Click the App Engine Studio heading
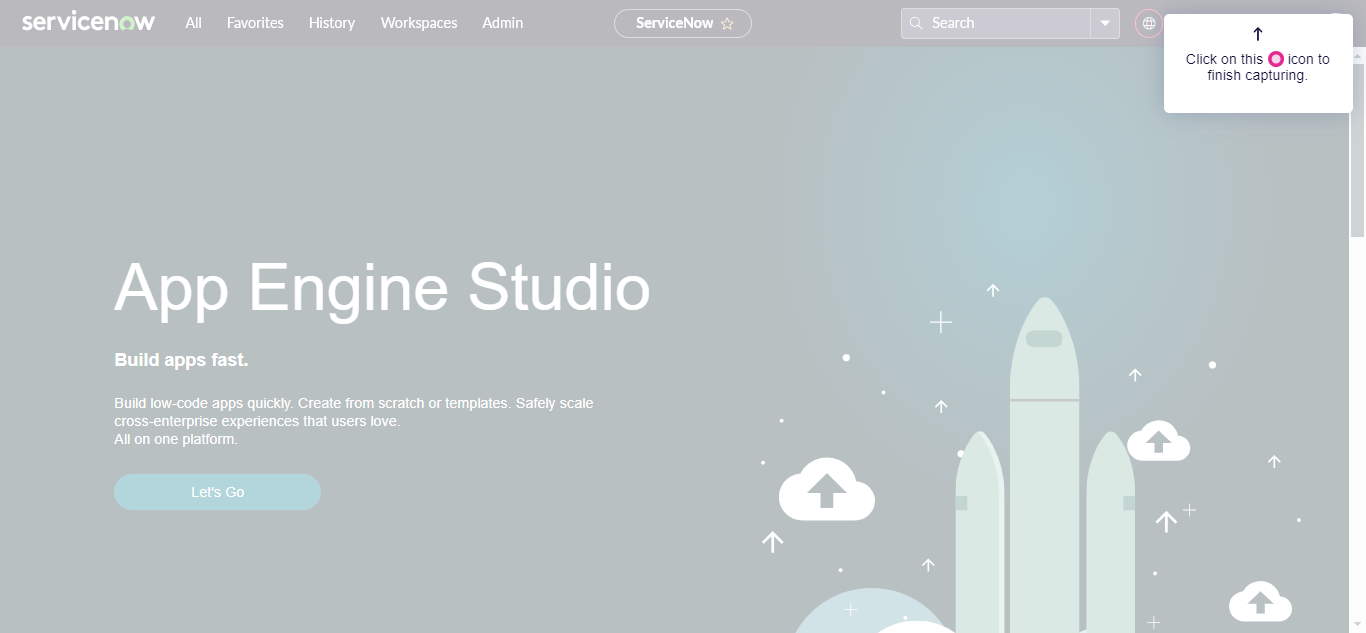The height and width of the screenshot is (633, 1366). coord(382,289)
